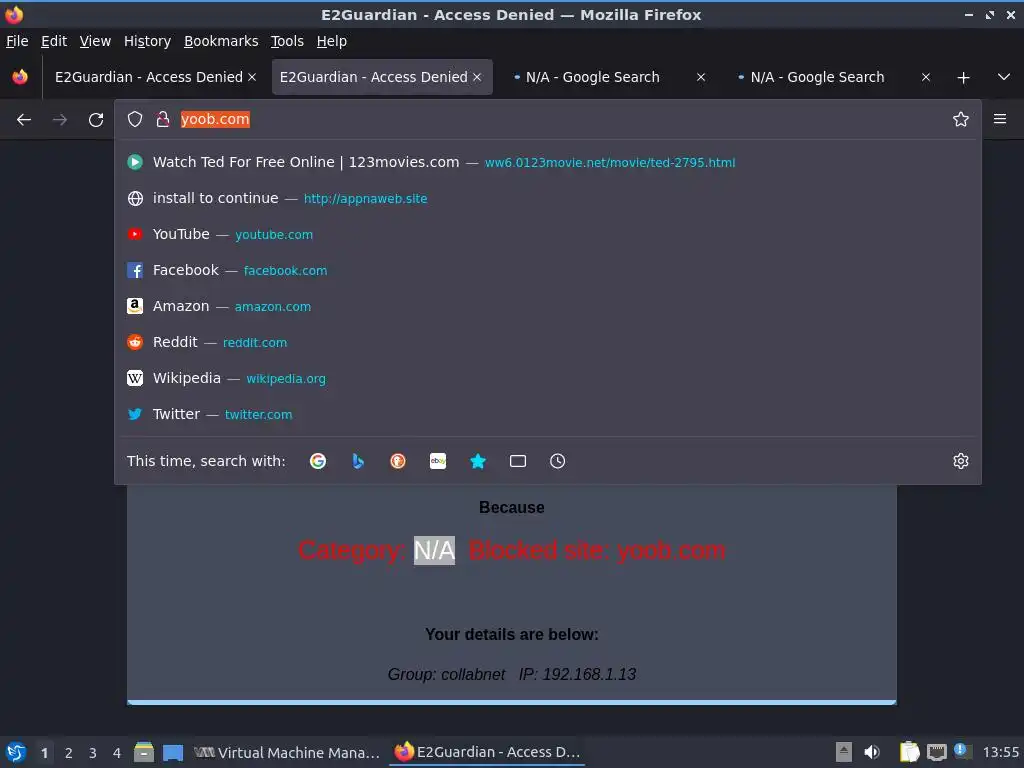Click the connection lock icon in address bar

pos(163,119)
